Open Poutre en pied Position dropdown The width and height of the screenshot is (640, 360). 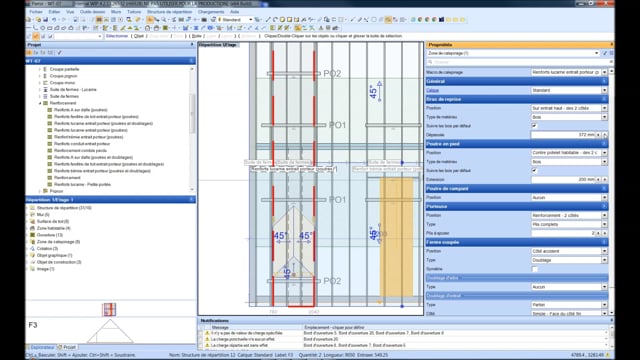pos(604,153)
